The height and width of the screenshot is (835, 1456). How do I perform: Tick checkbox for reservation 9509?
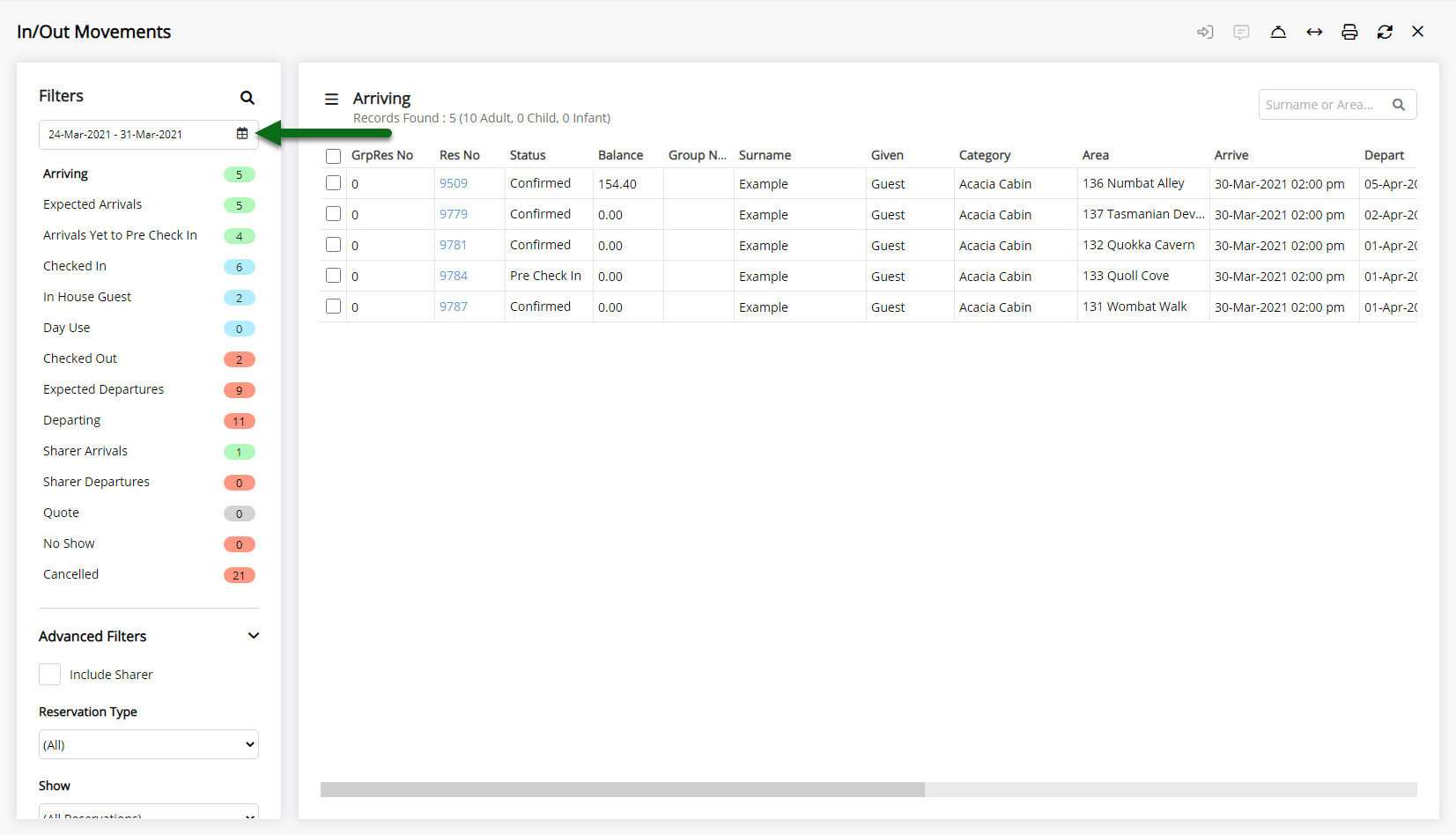pos(333,183)
